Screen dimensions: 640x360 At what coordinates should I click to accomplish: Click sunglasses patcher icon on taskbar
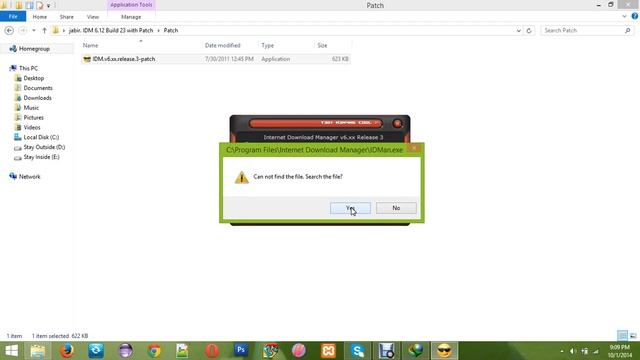pyautogui.click(x=444, y=351)
